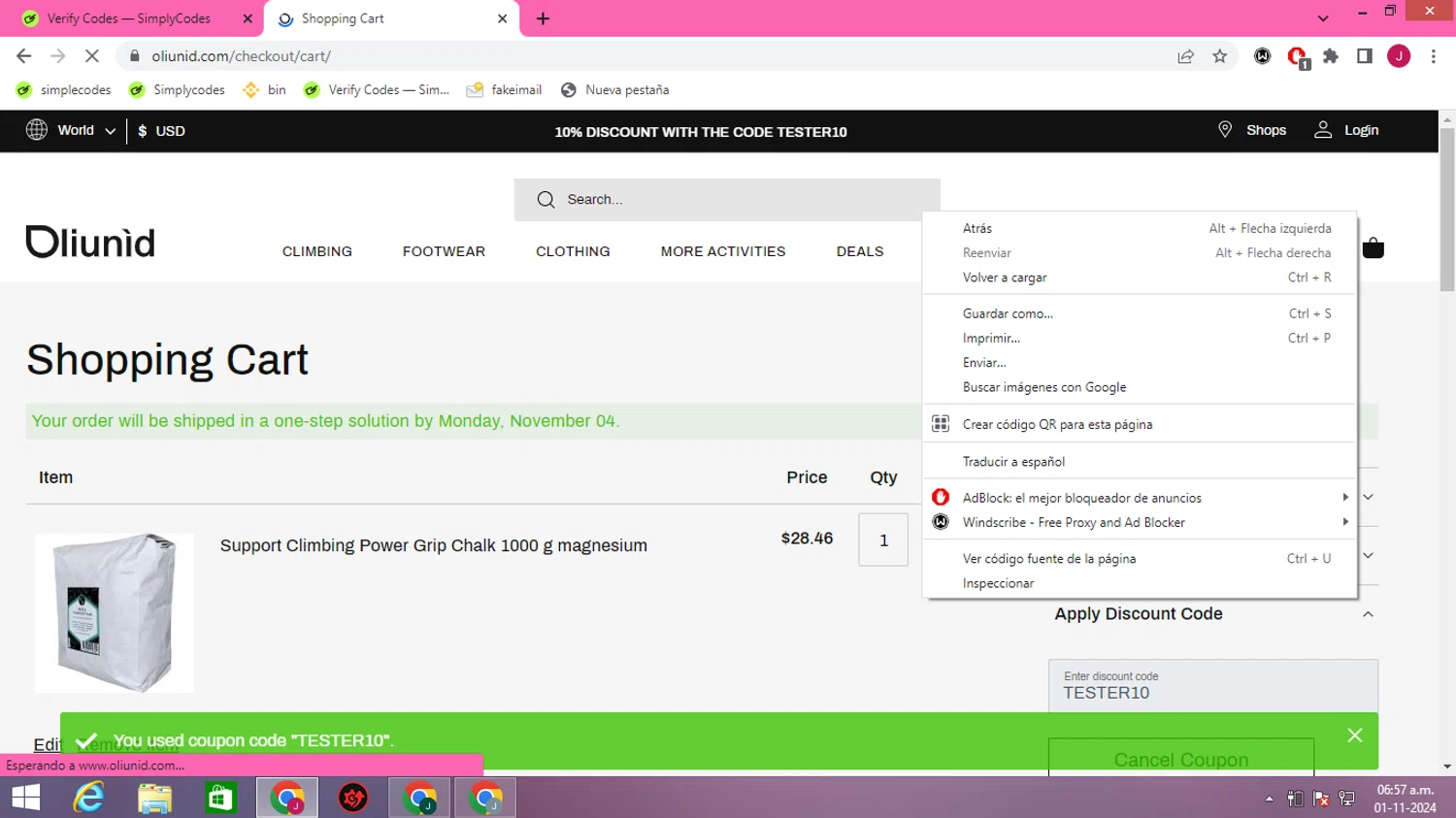Select Ver código fuente de la página

1140,559
